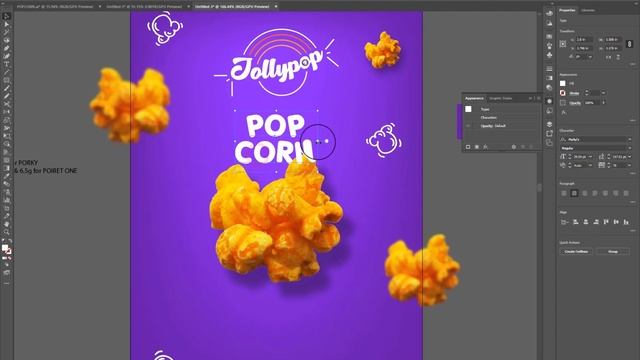640x360 pixels.
Task: Open the leading value dropdown
Action: 629,157
